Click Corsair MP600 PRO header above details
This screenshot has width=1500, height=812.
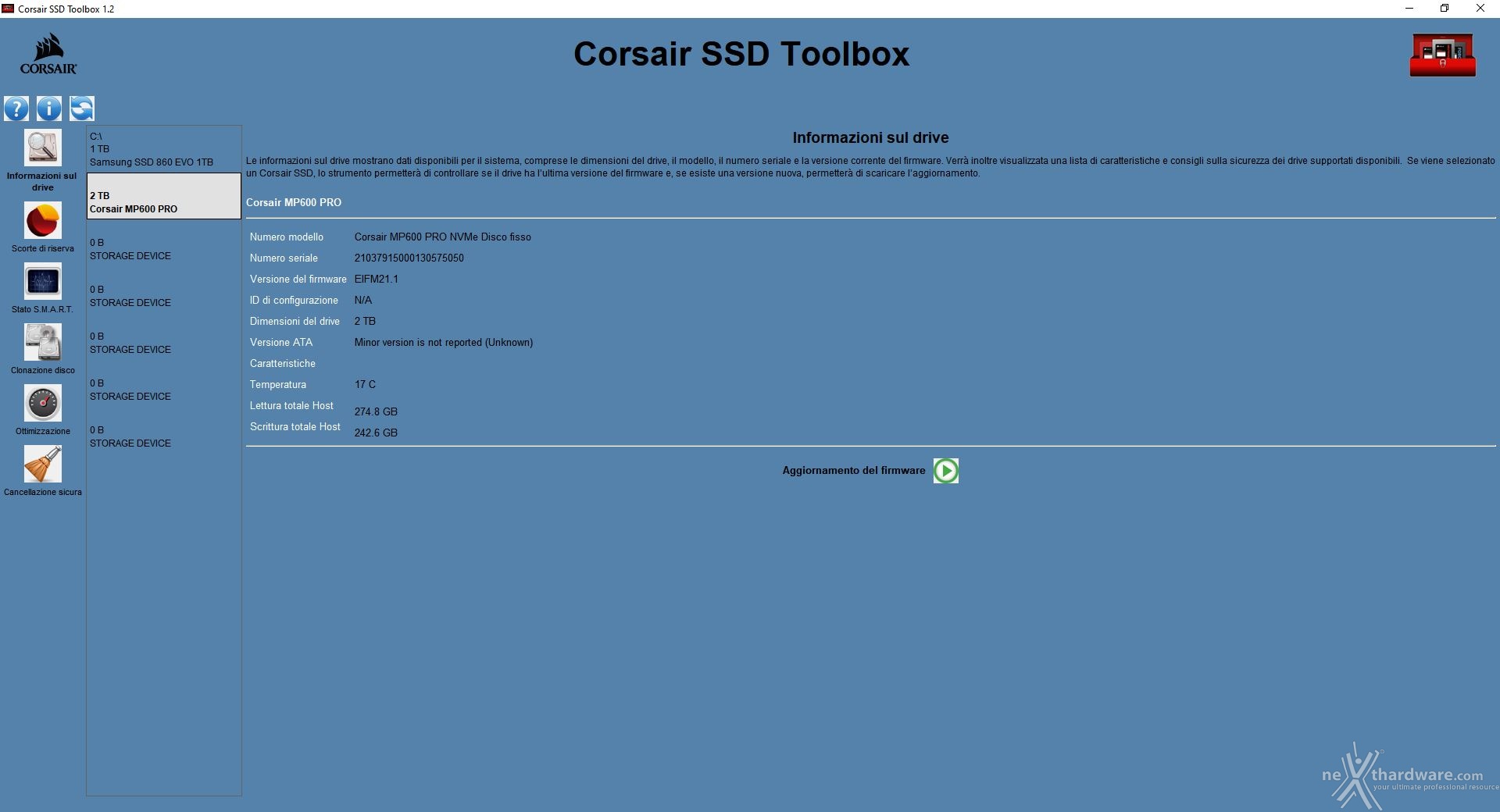tap(294, 203)
